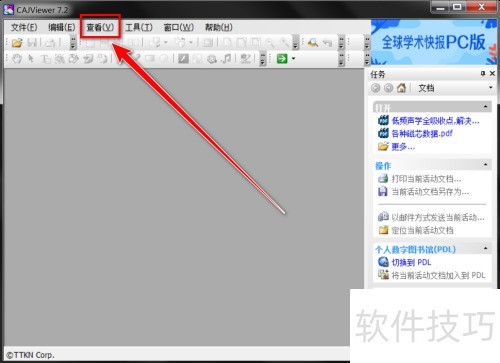Maximize the CAJViewer window
500x363 pixels.
point(457,7)
